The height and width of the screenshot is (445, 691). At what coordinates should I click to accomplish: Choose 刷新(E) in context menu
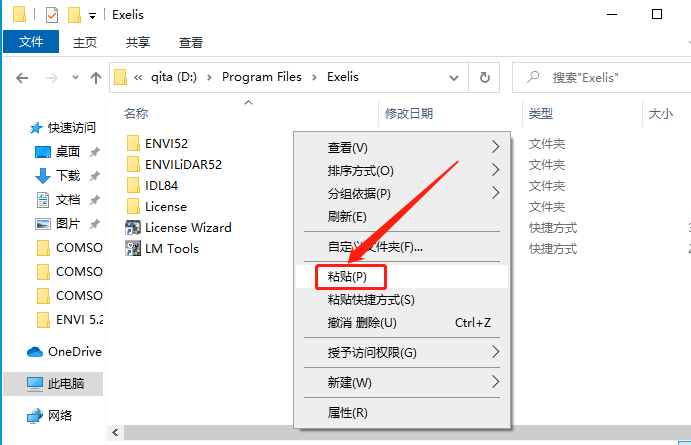(x=402, y=216)
